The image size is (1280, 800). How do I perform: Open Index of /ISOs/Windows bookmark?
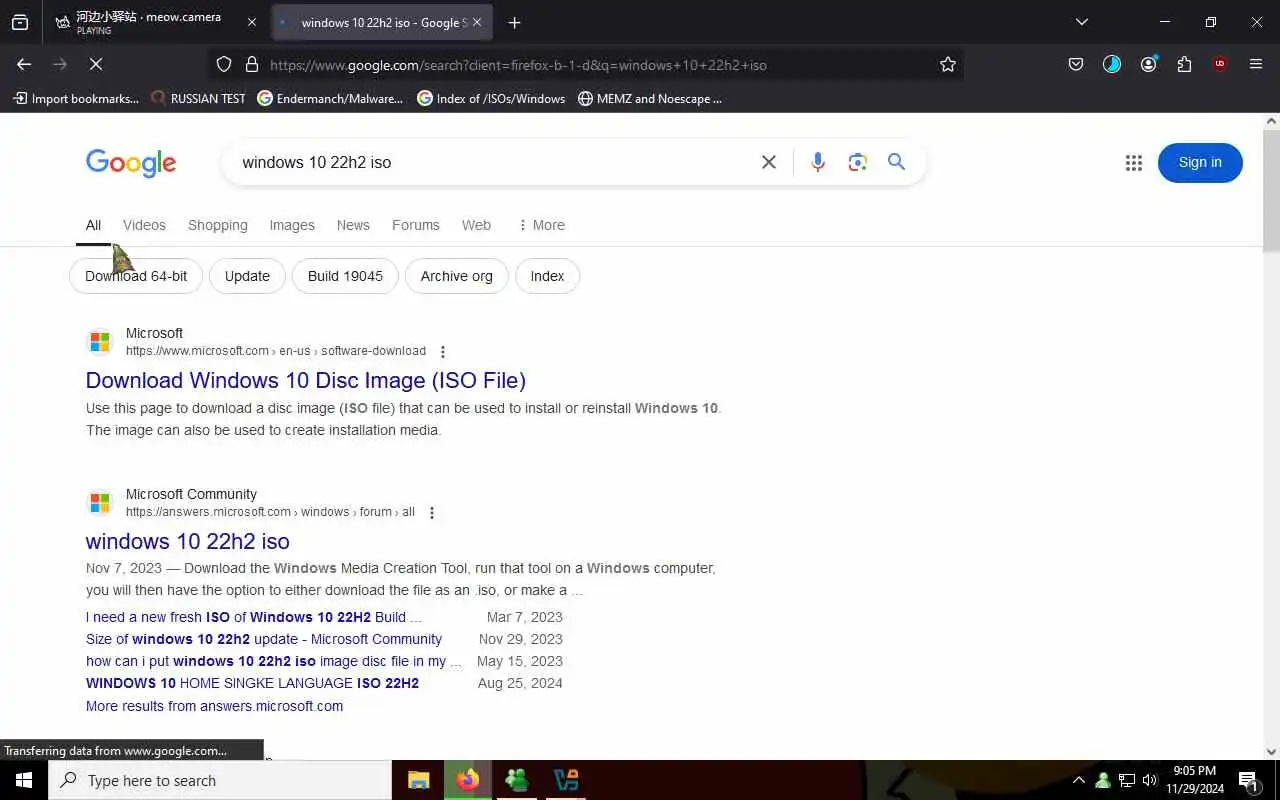tap(491, 98)
